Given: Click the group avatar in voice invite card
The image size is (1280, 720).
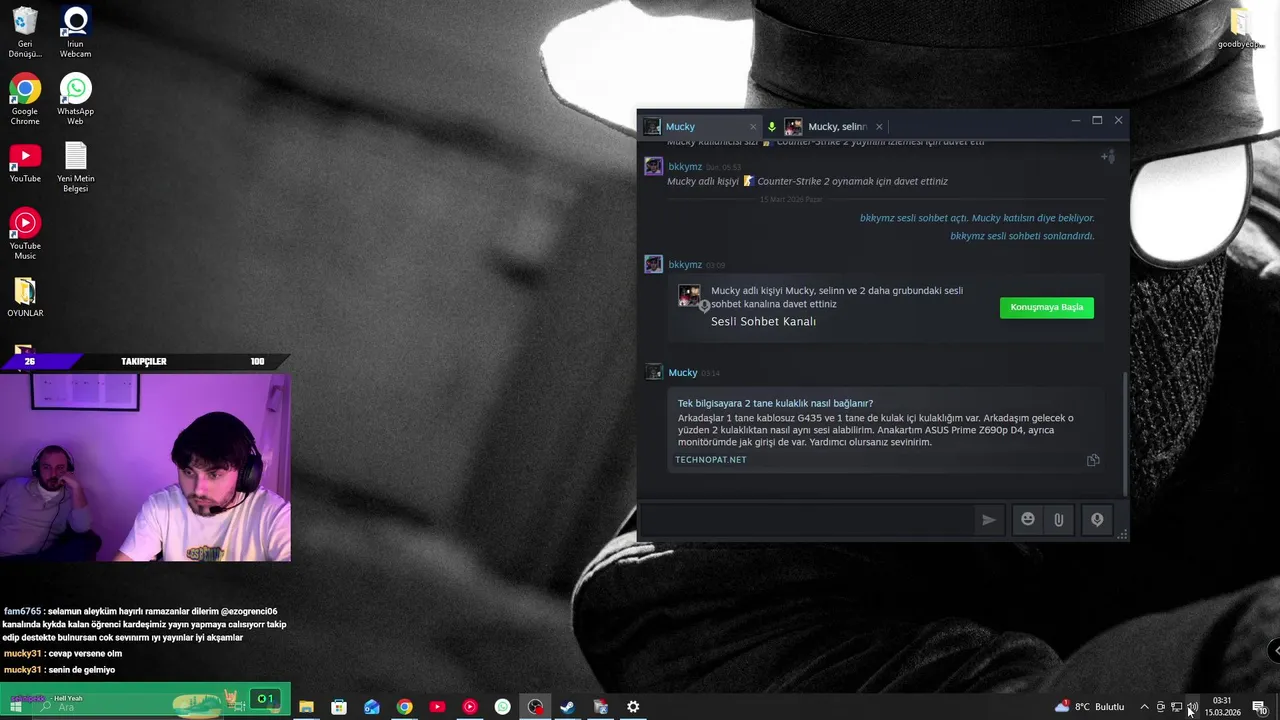Looking at the screenshot, I should [689, 296].
